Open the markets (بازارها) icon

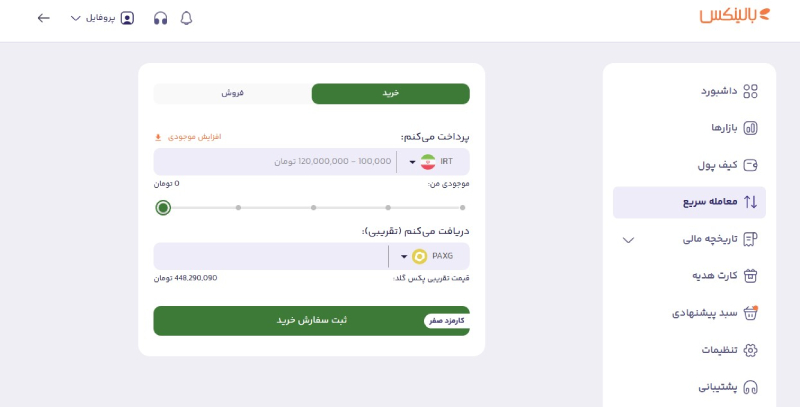tap(750, 128)
